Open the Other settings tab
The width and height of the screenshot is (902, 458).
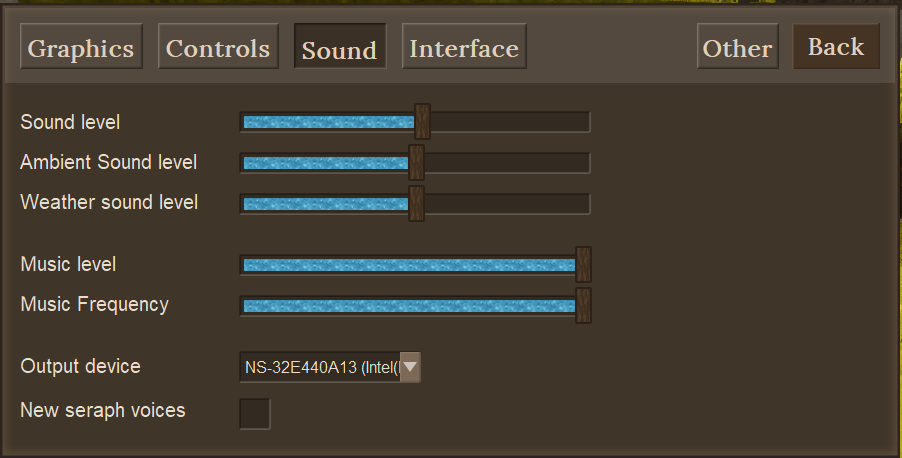pos(737,48)
